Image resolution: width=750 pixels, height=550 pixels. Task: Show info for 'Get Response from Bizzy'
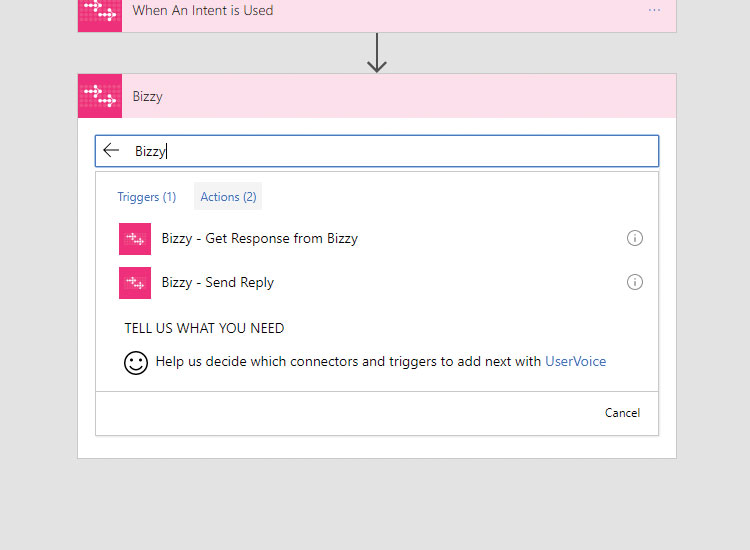pos(635,238)
